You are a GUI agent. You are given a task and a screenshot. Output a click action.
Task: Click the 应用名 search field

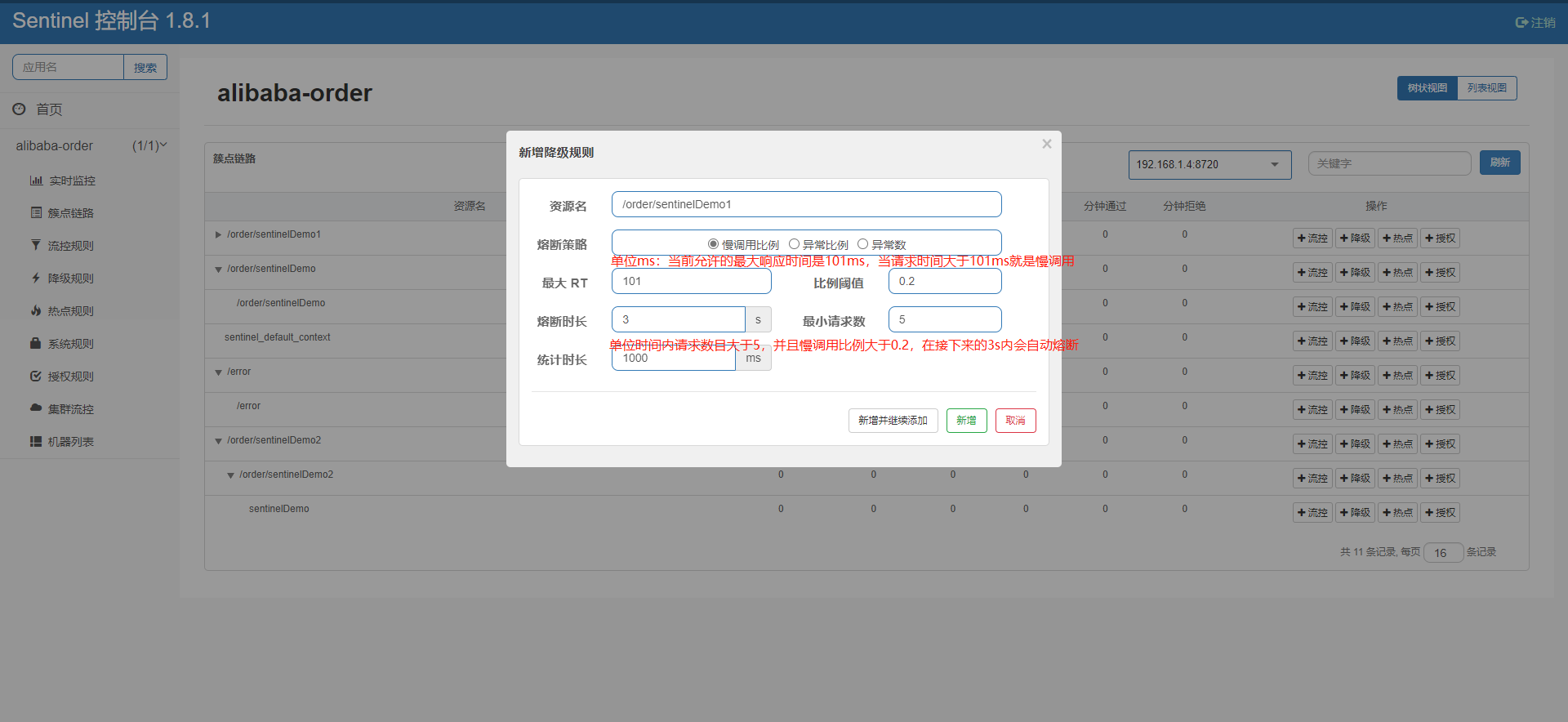[68, 67]
